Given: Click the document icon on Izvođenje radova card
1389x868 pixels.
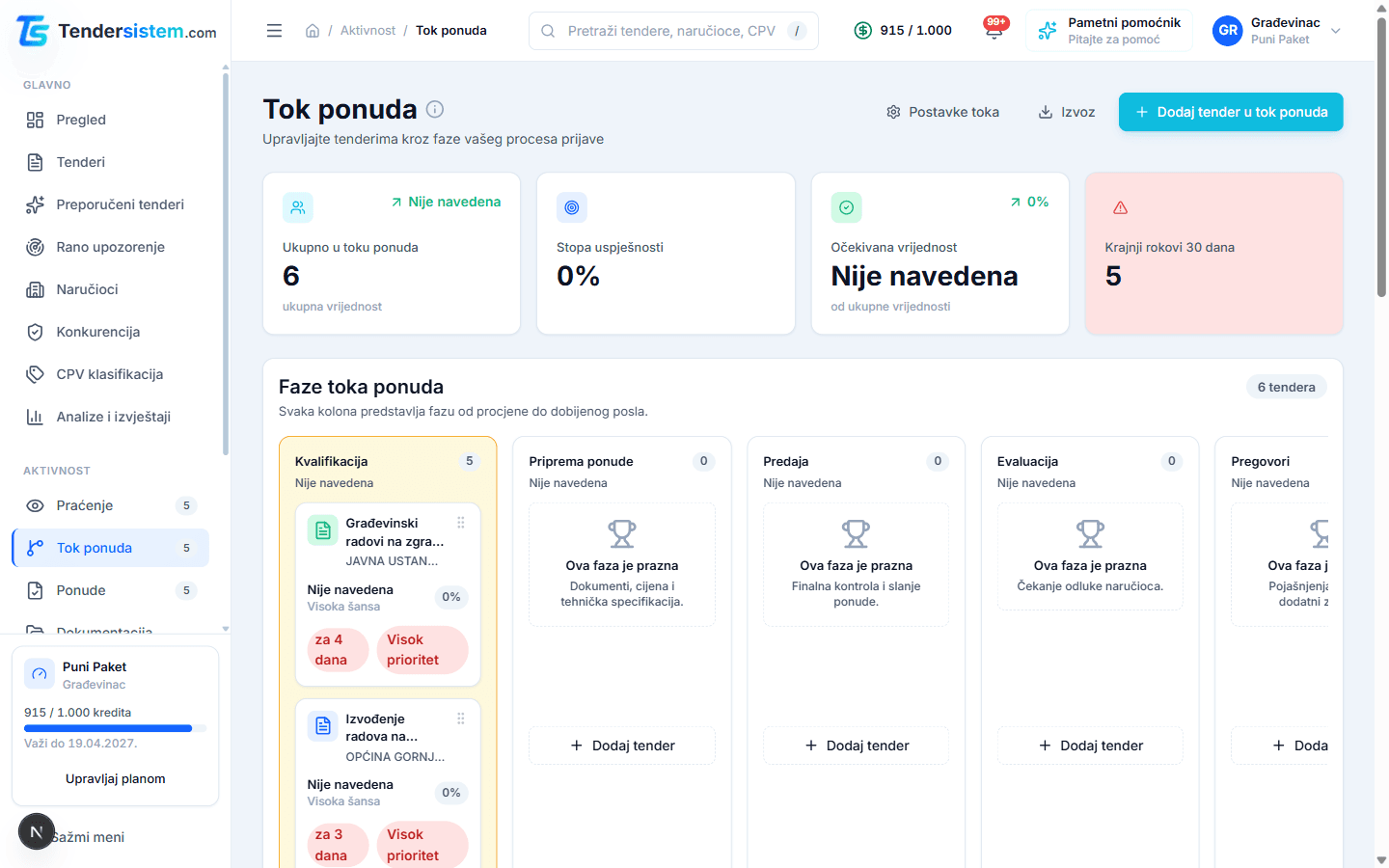Looking at the screenshot, I should [x=323, y=726].
